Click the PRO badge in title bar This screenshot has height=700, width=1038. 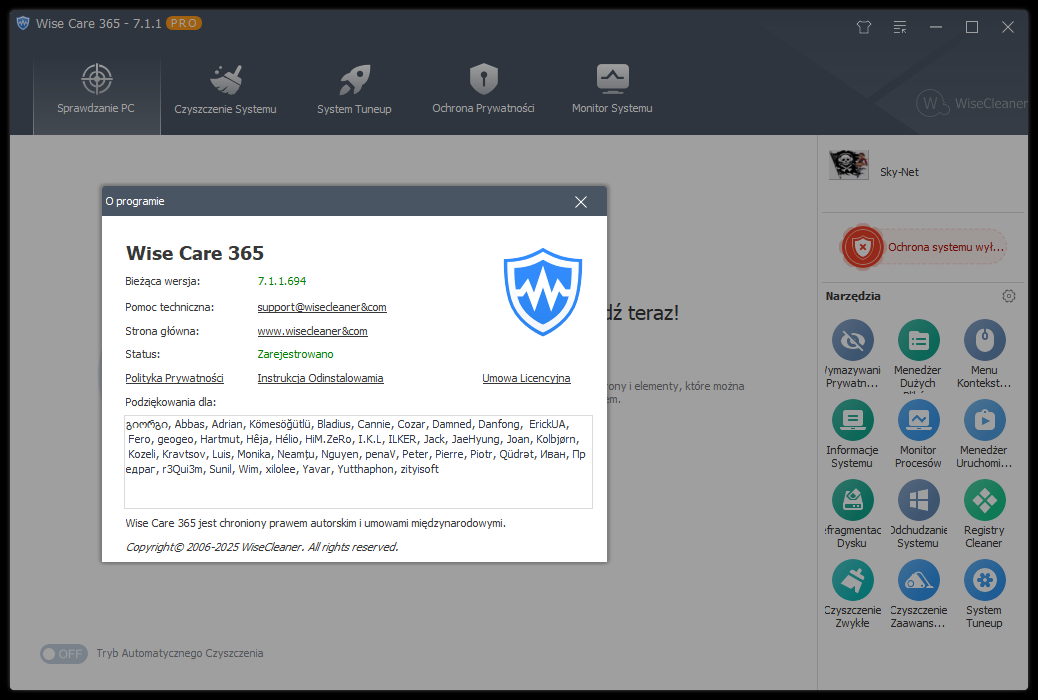[184, 23]
